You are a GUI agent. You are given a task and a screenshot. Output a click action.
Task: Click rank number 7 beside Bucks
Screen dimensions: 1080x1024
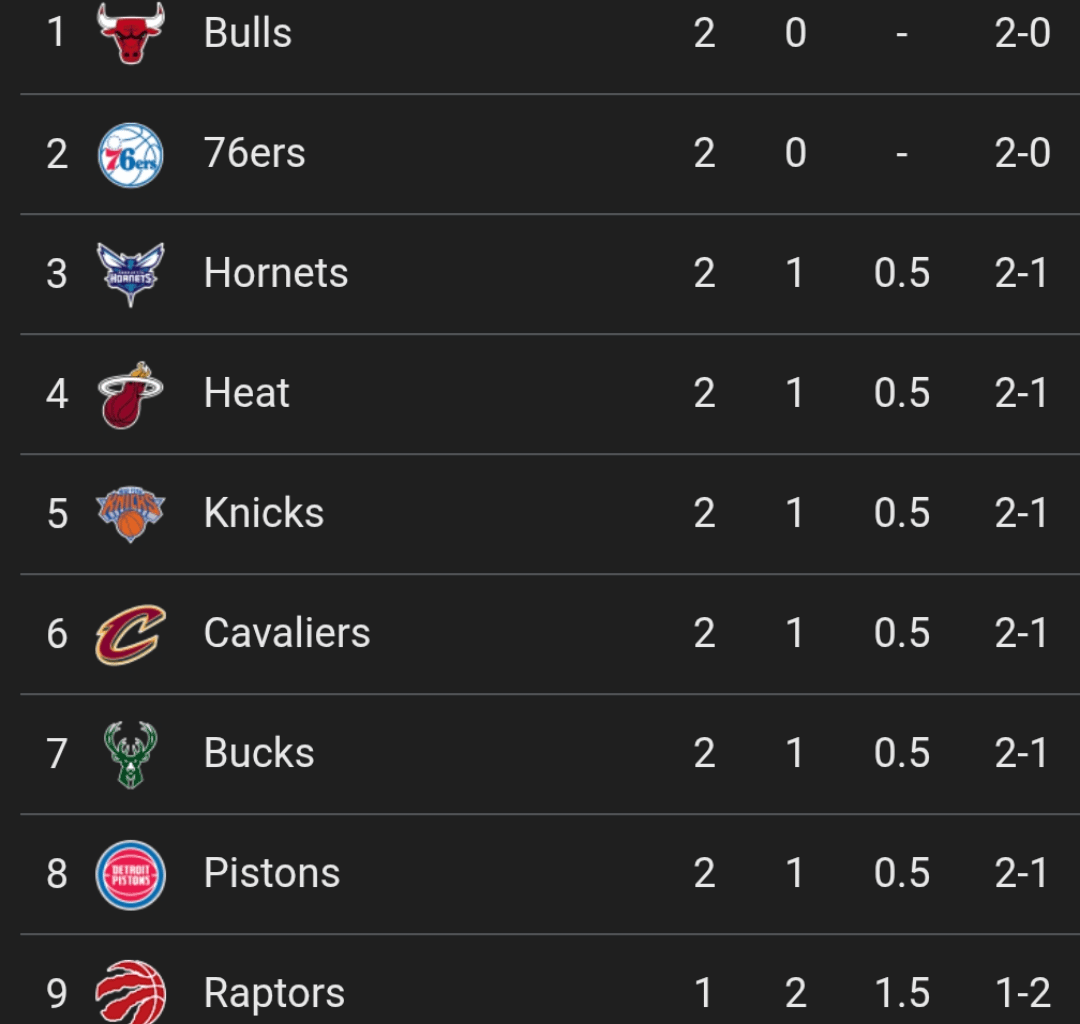coord(56,752)
